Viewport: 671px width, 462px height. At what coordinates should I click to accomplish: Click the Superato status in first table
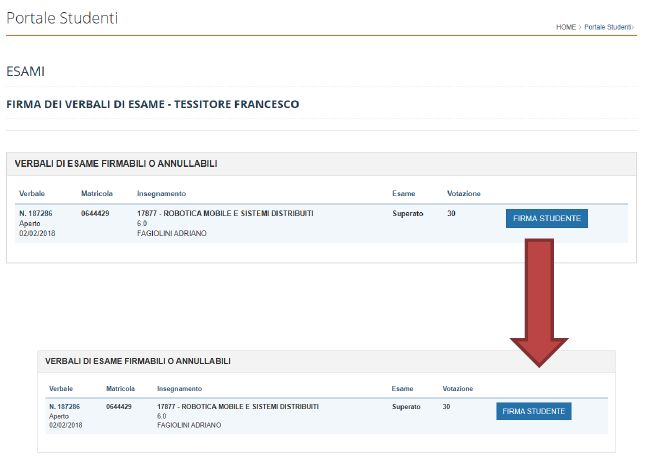(408, 214)
